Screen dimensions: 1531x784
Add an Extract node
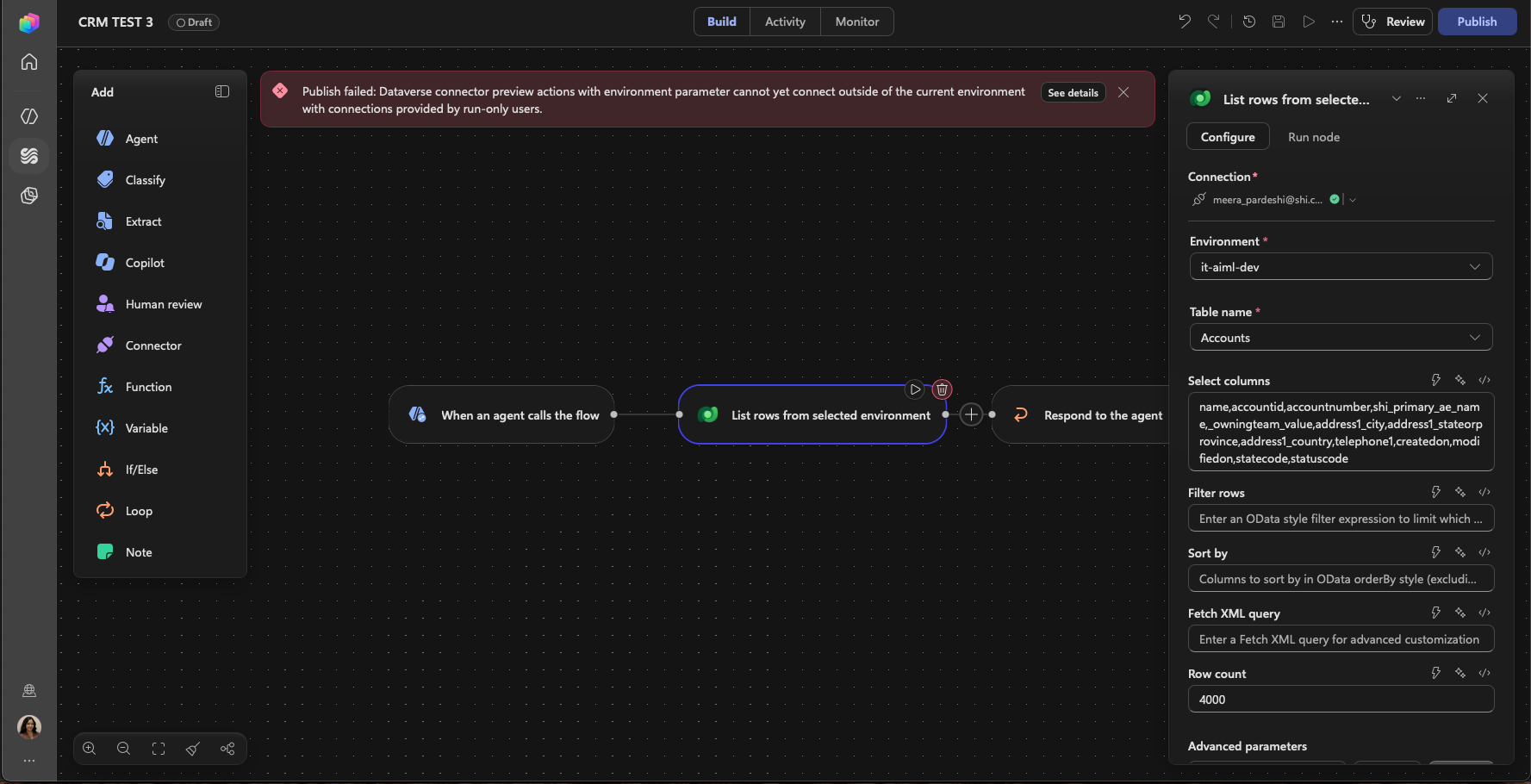coord(160,221)
